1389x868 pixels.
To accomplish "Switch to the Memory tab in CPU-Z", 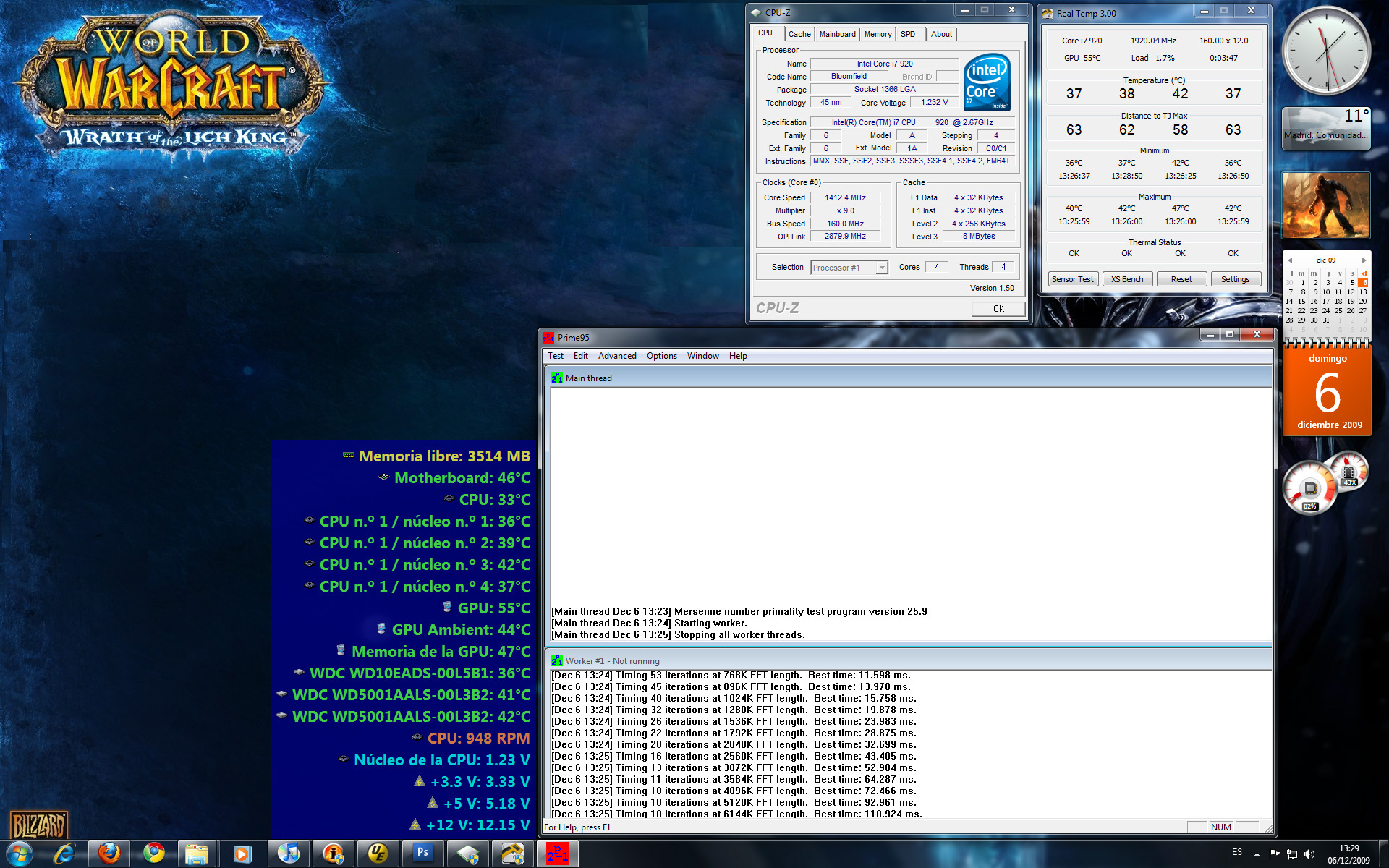I will 878,34.
